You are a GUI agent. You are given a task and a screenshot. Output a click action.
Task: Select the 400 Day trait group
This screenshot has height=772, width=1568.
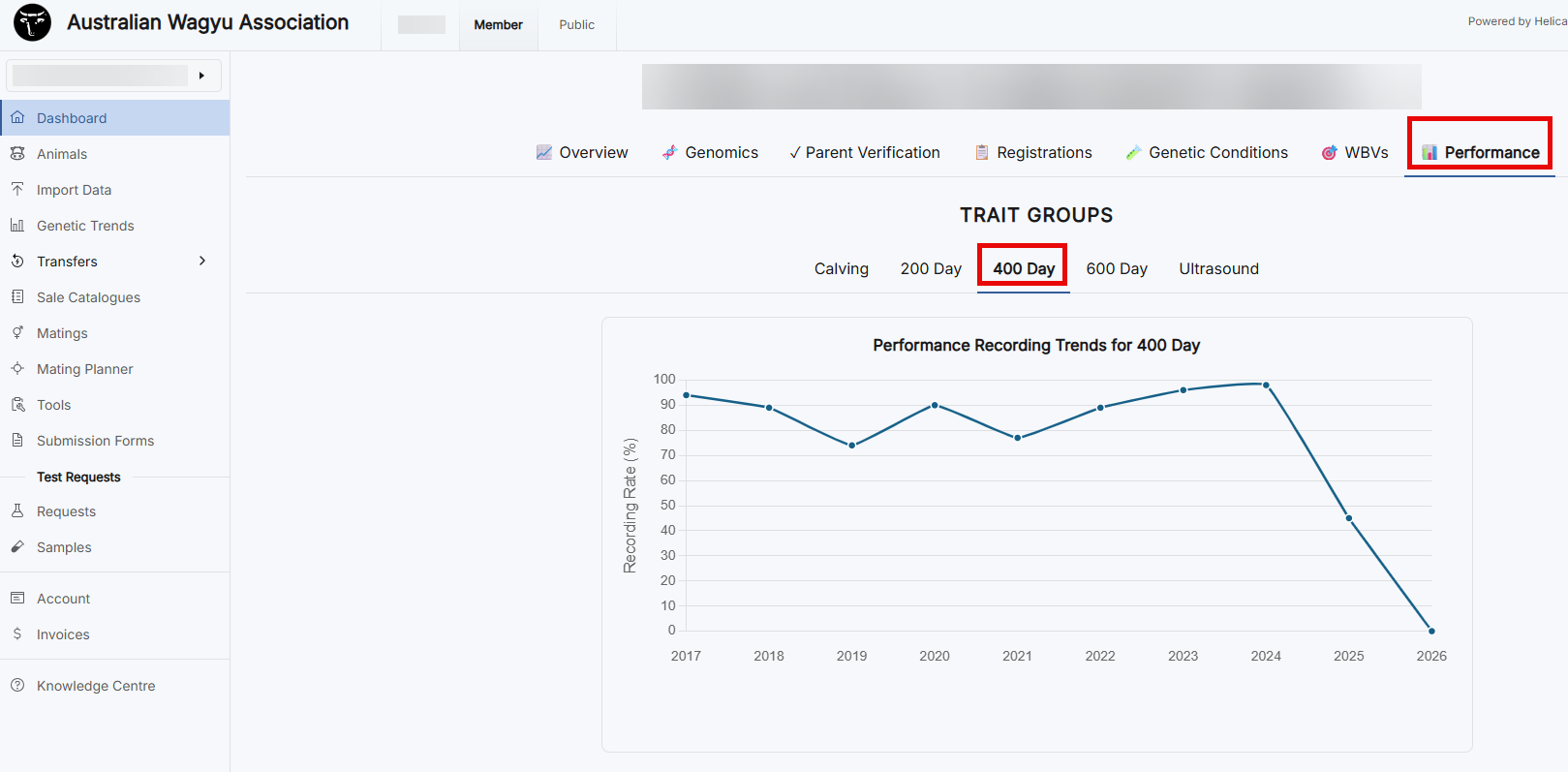[1024, 269]
